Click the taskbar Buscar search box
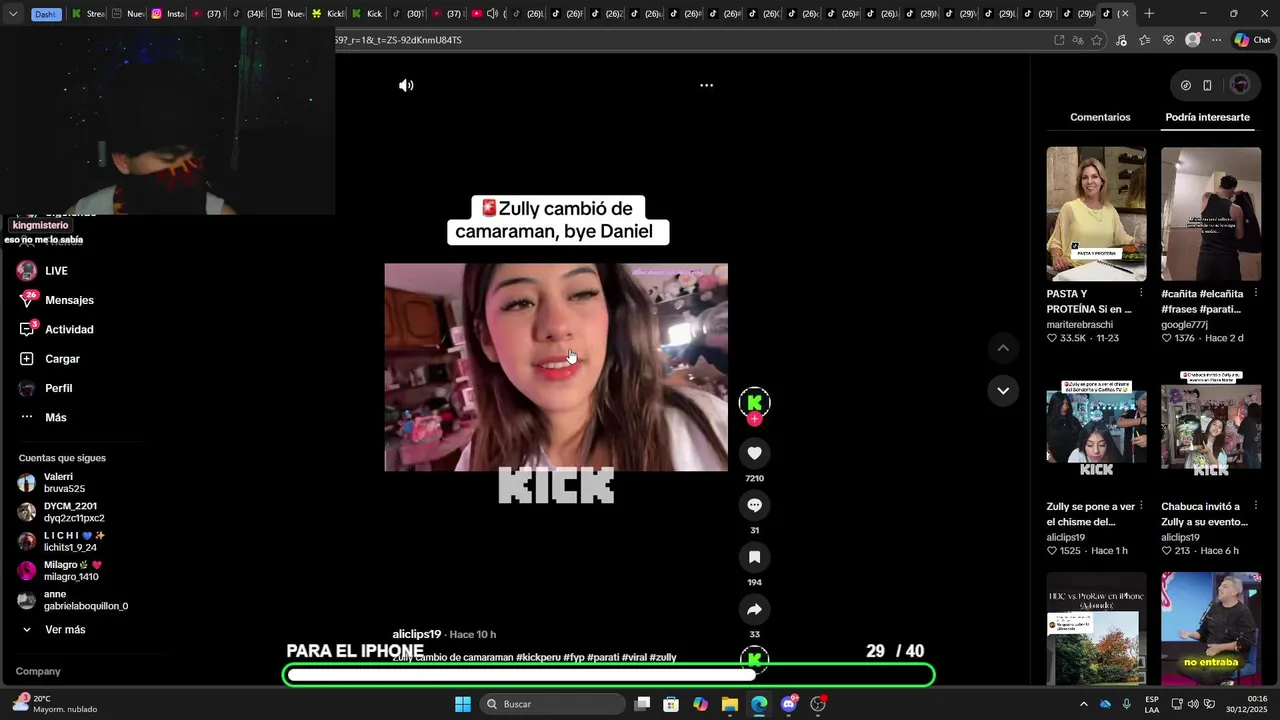 click(553, 704)
